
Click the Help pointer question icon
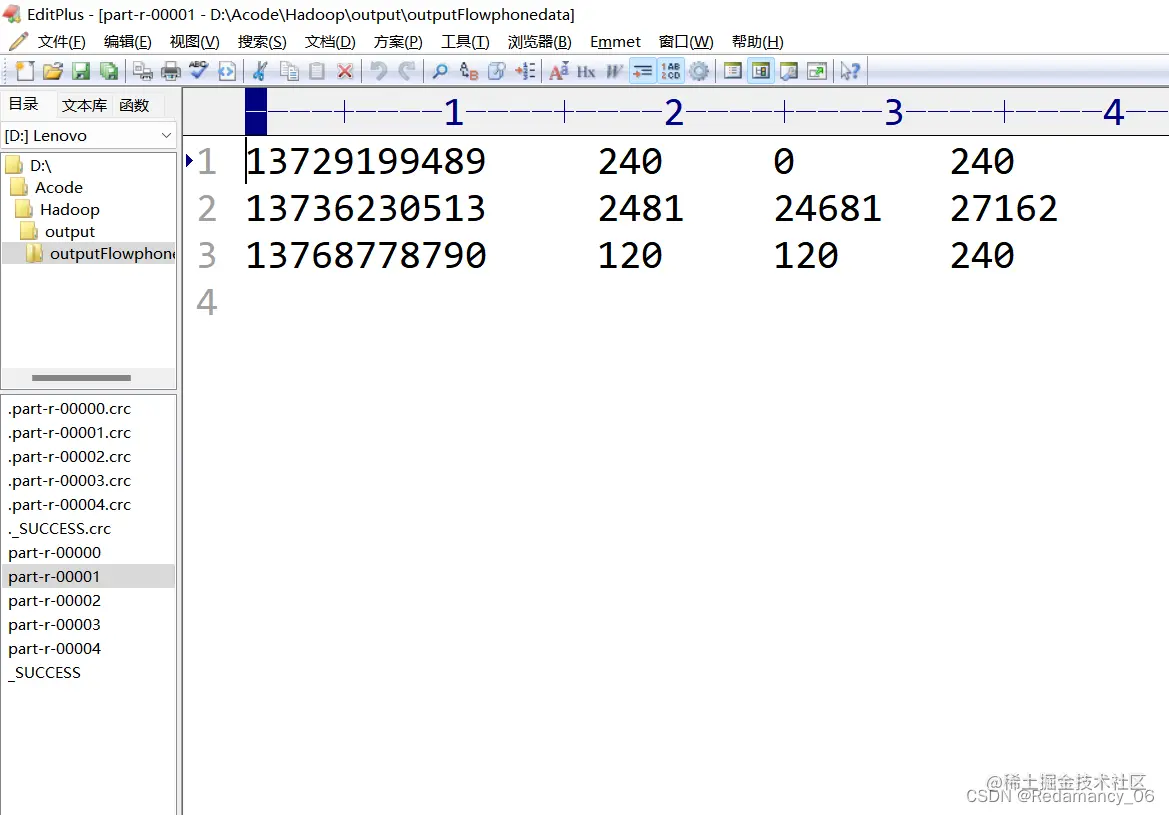point(851,72)
